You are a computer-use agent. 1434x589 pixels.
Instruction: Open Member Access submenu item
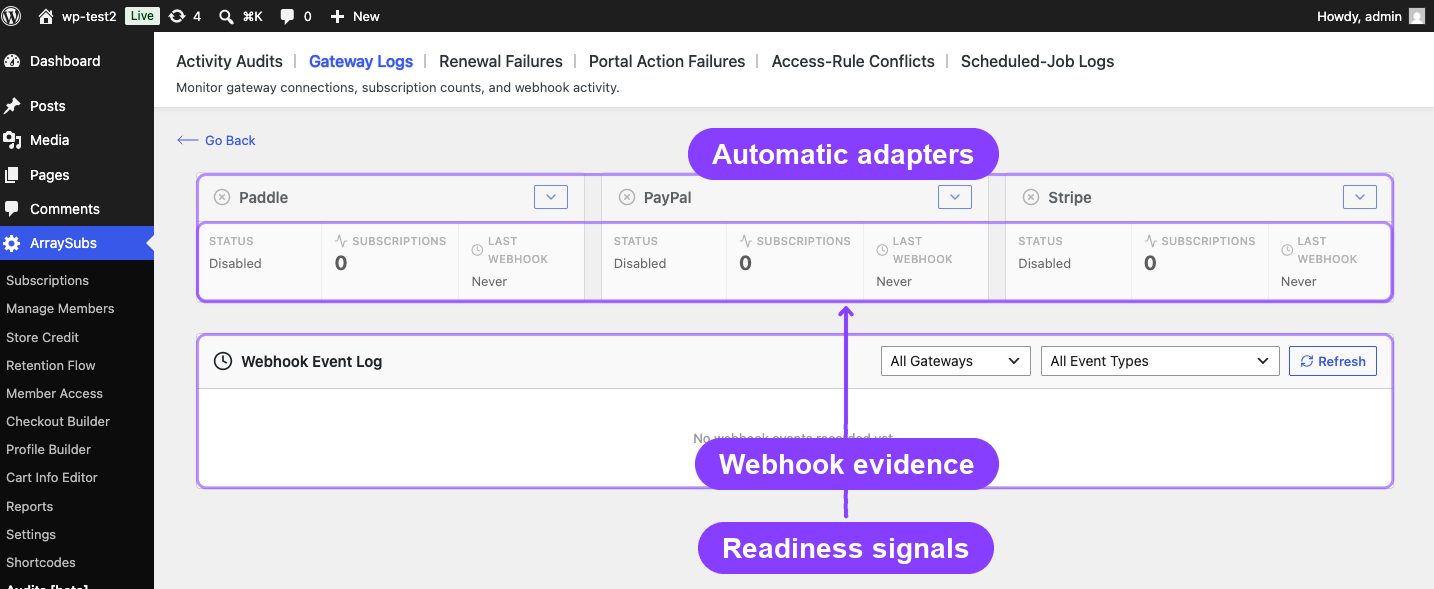54,394
